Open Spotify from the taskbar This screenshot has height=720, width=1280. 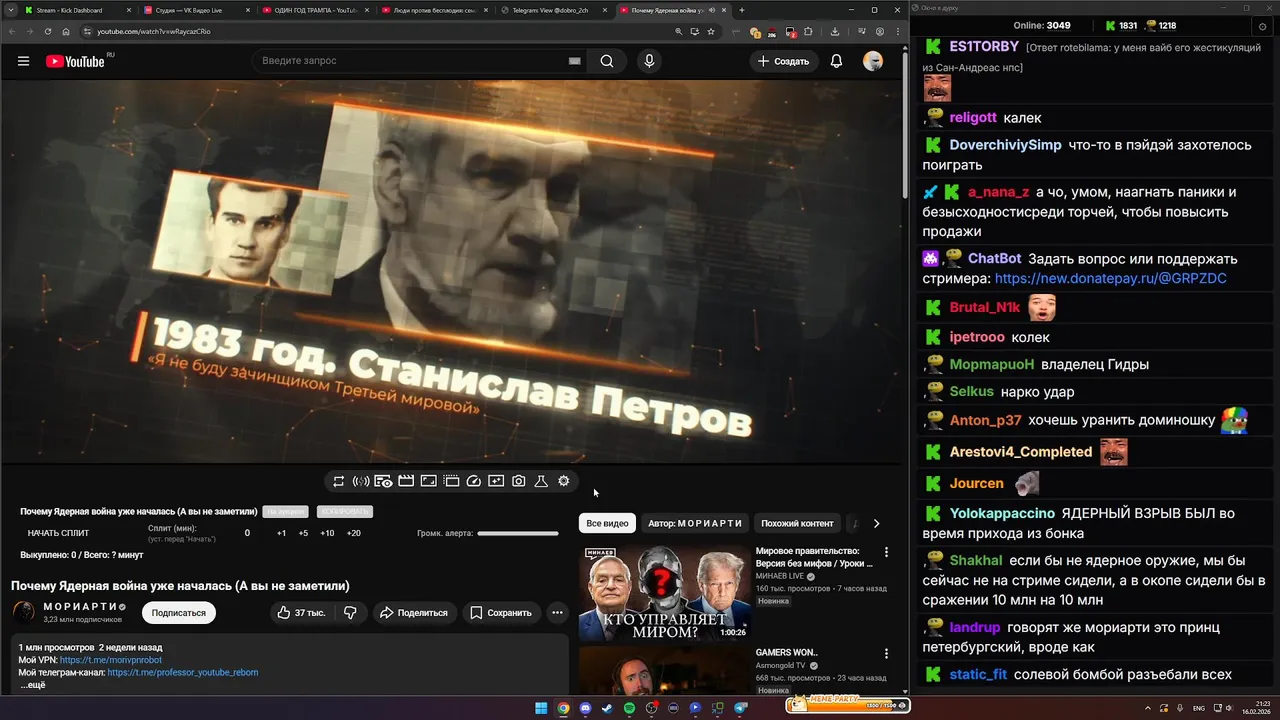point(629,708)
